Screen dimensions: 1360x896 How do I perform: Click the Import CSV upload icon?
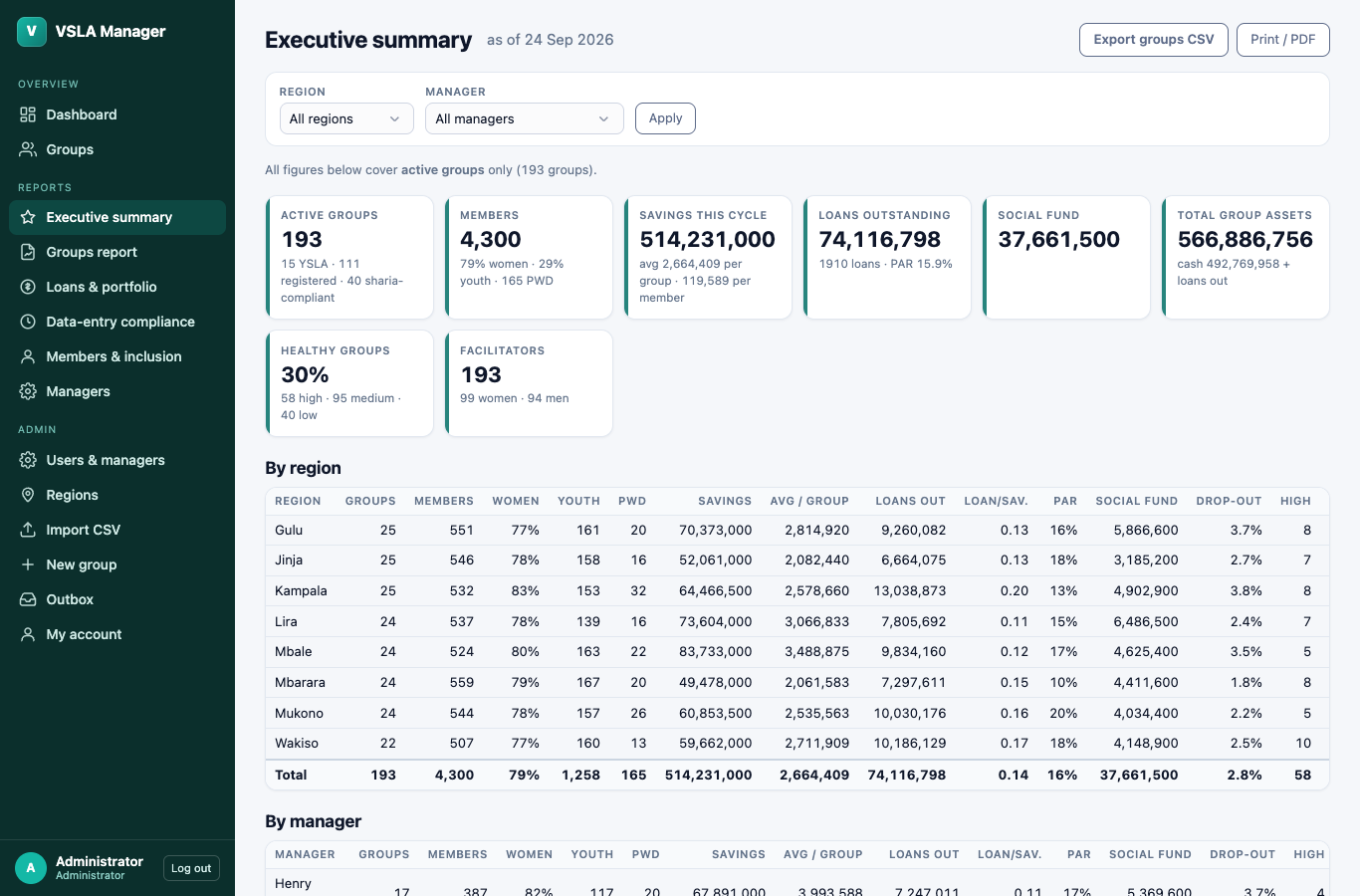click(x=28, y=530)
